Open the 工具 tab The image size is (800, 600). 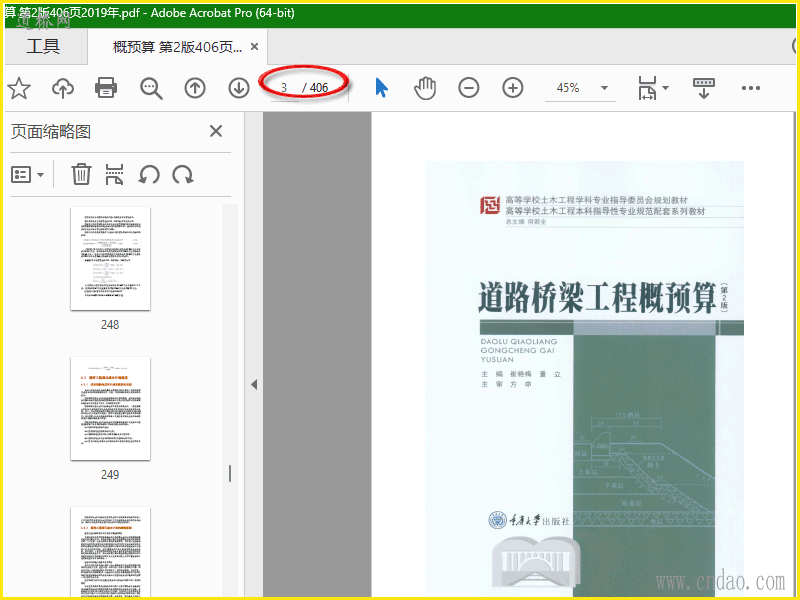pyautogui.click(x=43, y=46)
